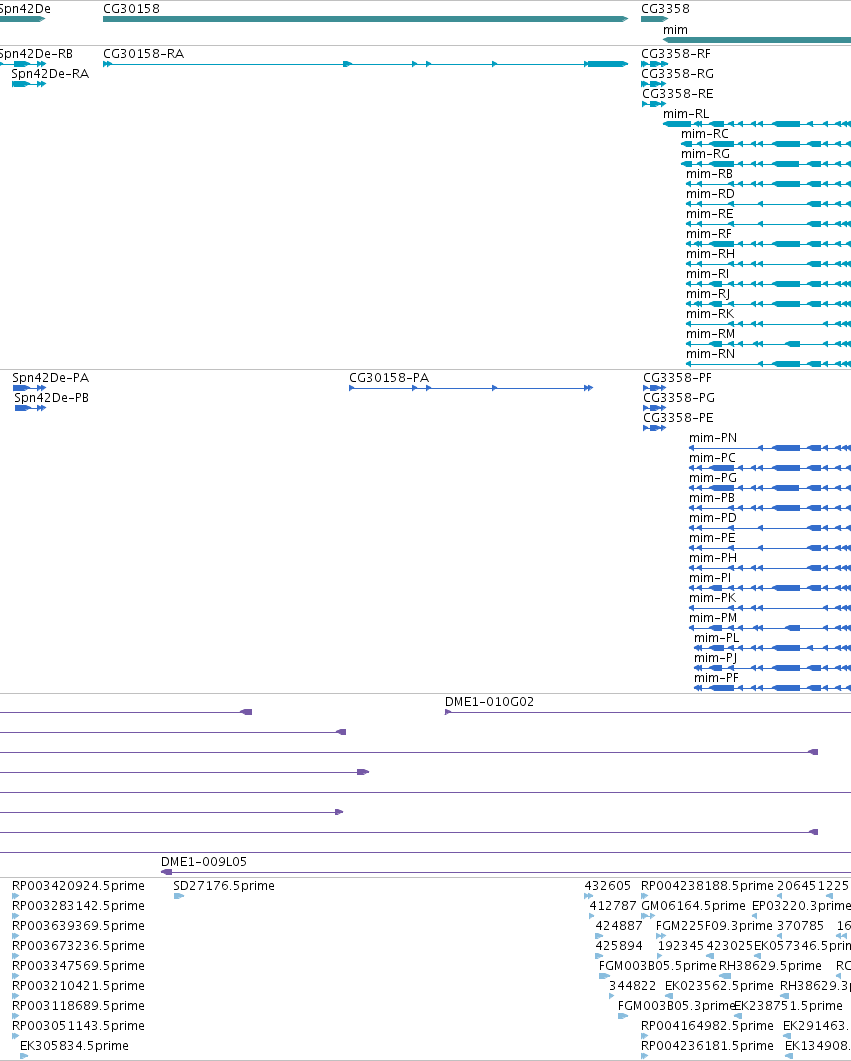The height and width of the screenshot is (1061, 851).
Task: Click the CG3358 gene label
Action: pyautogui.click(x=665, y=9)
